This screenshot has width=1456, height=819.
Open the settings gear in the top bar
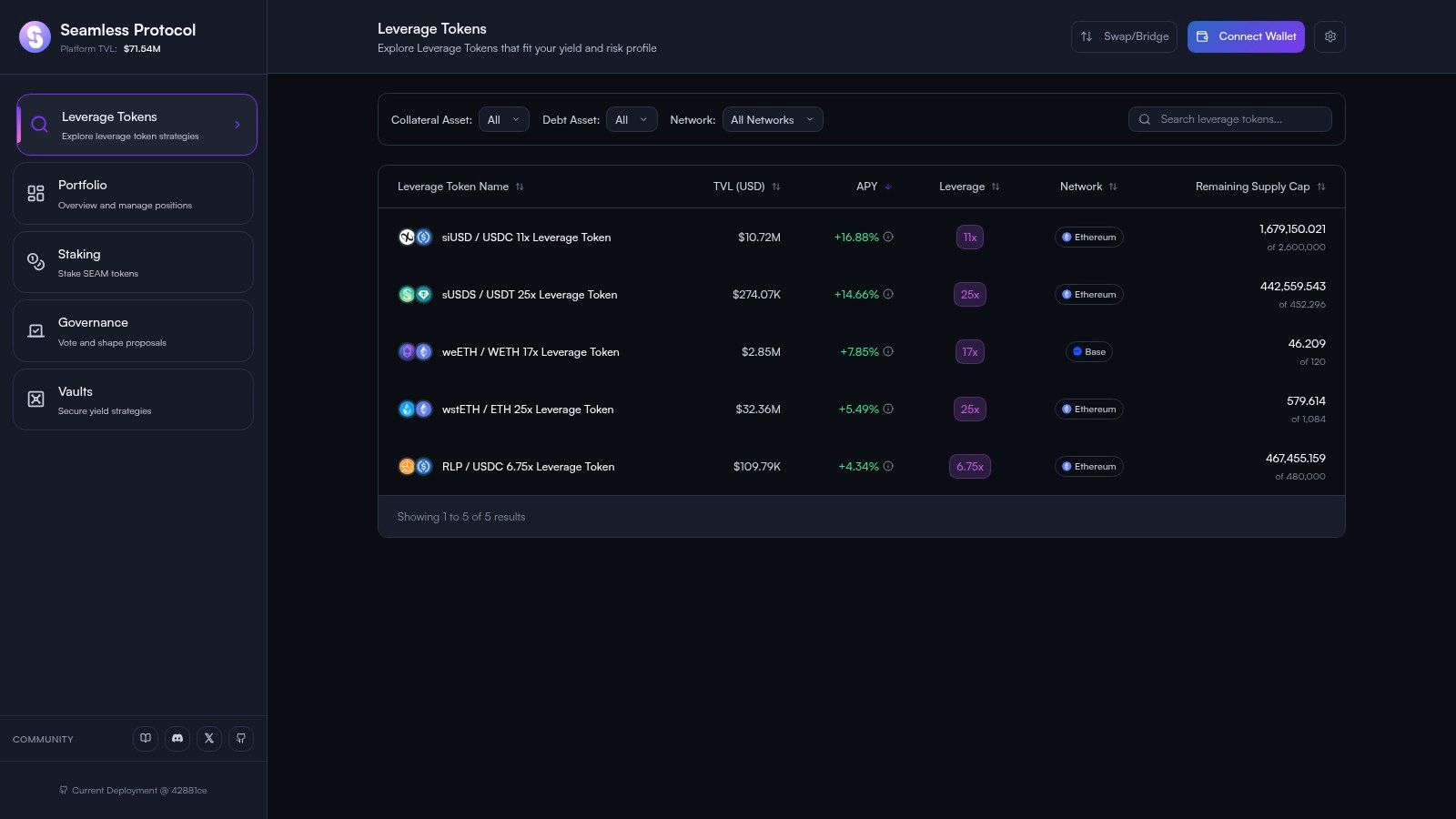click(x=1330, y=36)
